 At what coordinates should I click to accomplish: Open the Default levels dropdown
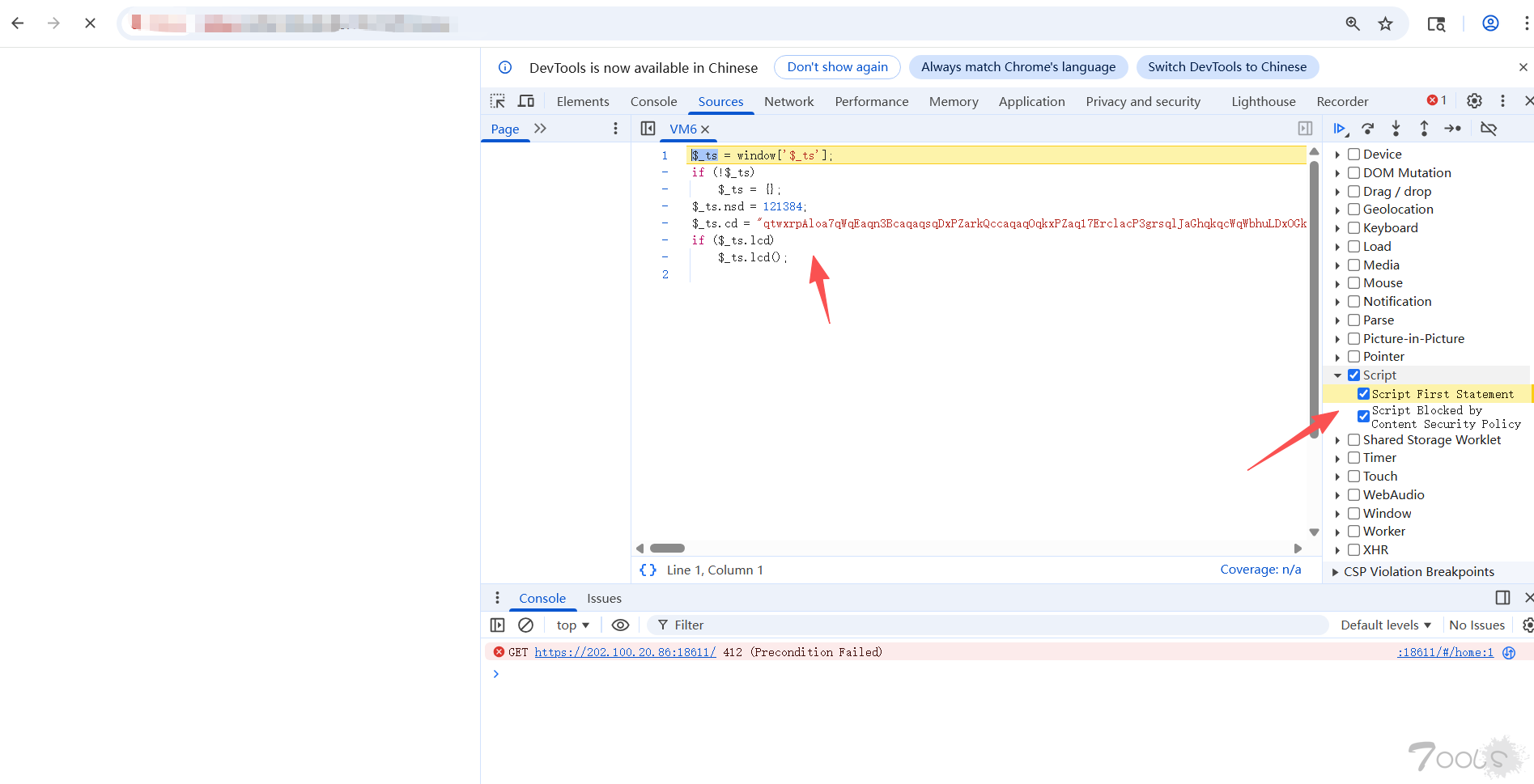pos(1385,625)
